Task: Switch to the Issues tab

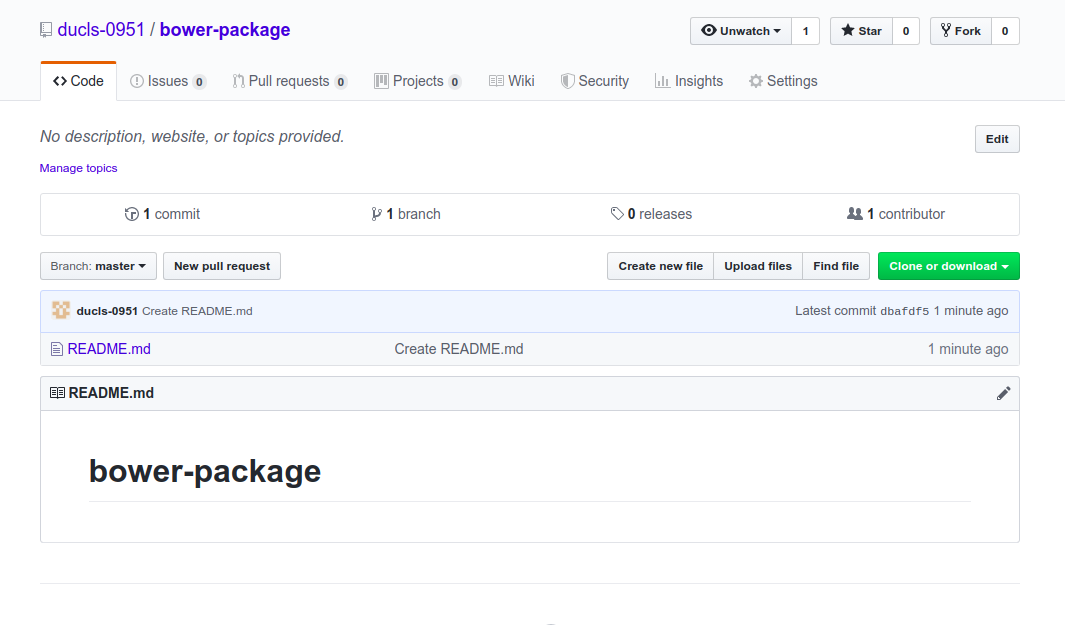Action: [x=168, y=81]
